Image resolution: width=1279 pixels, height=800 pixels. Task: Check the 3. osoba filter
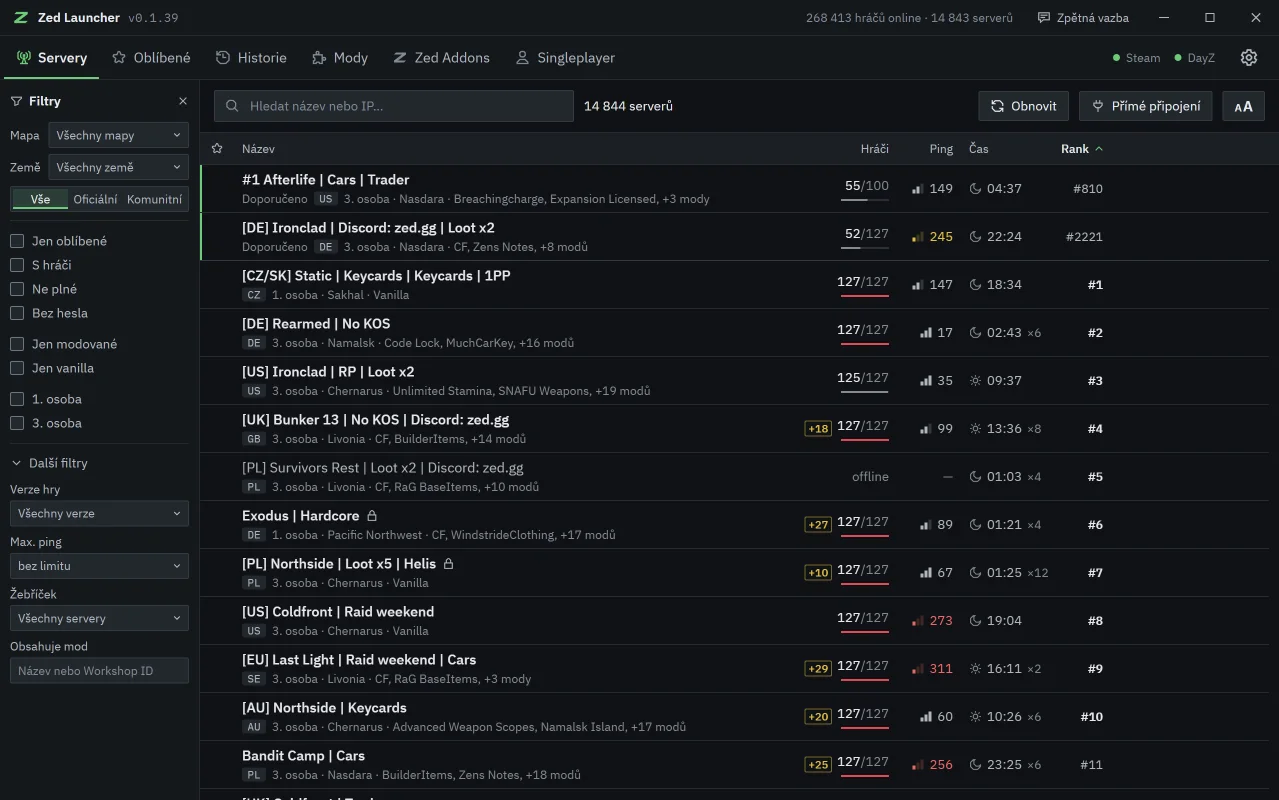tap(17, 423)
